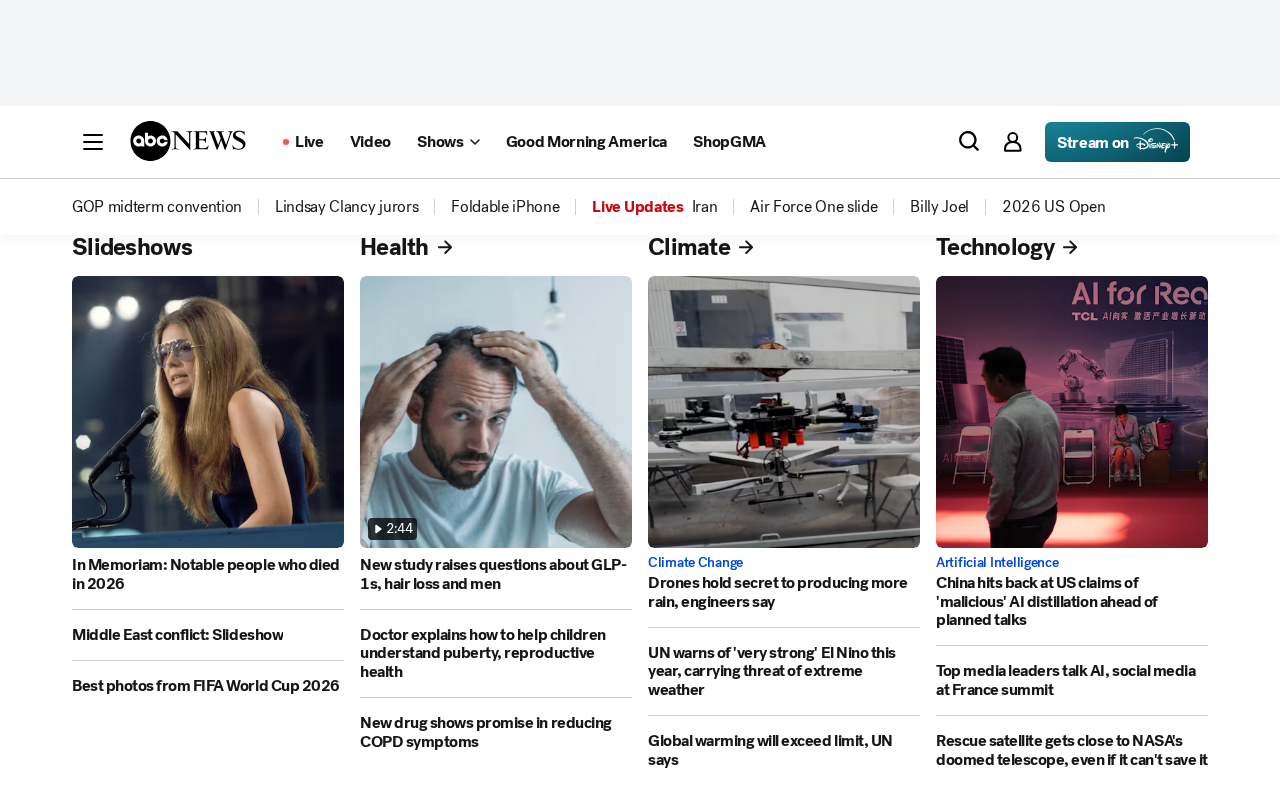The width and height of the screenshot is (1280, 800).
Task: Play the 2:44 hair loss video
Action: (x=392, y=529)
